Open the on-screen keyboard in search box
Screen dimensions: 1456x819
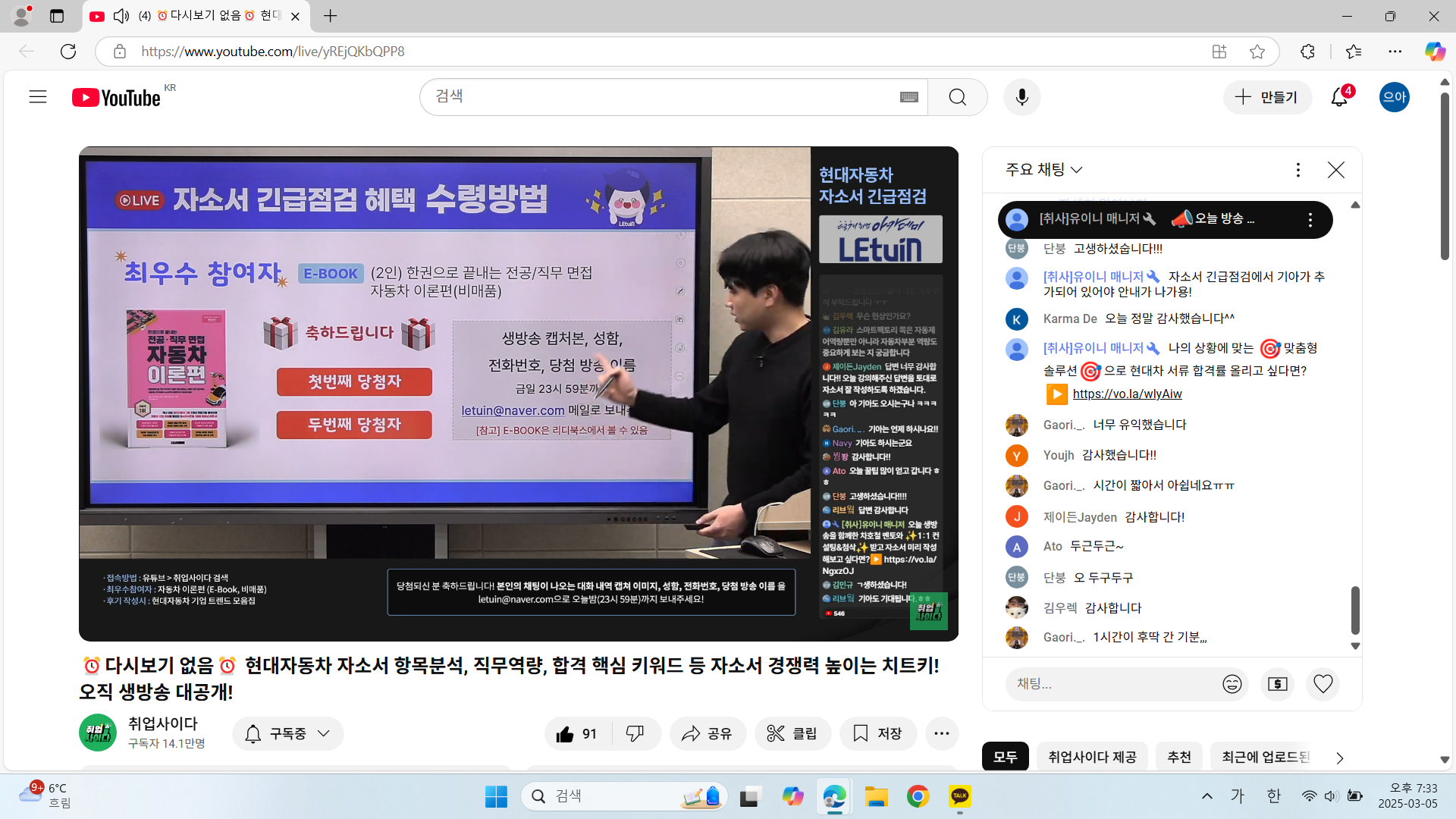[x=909, y=97]
